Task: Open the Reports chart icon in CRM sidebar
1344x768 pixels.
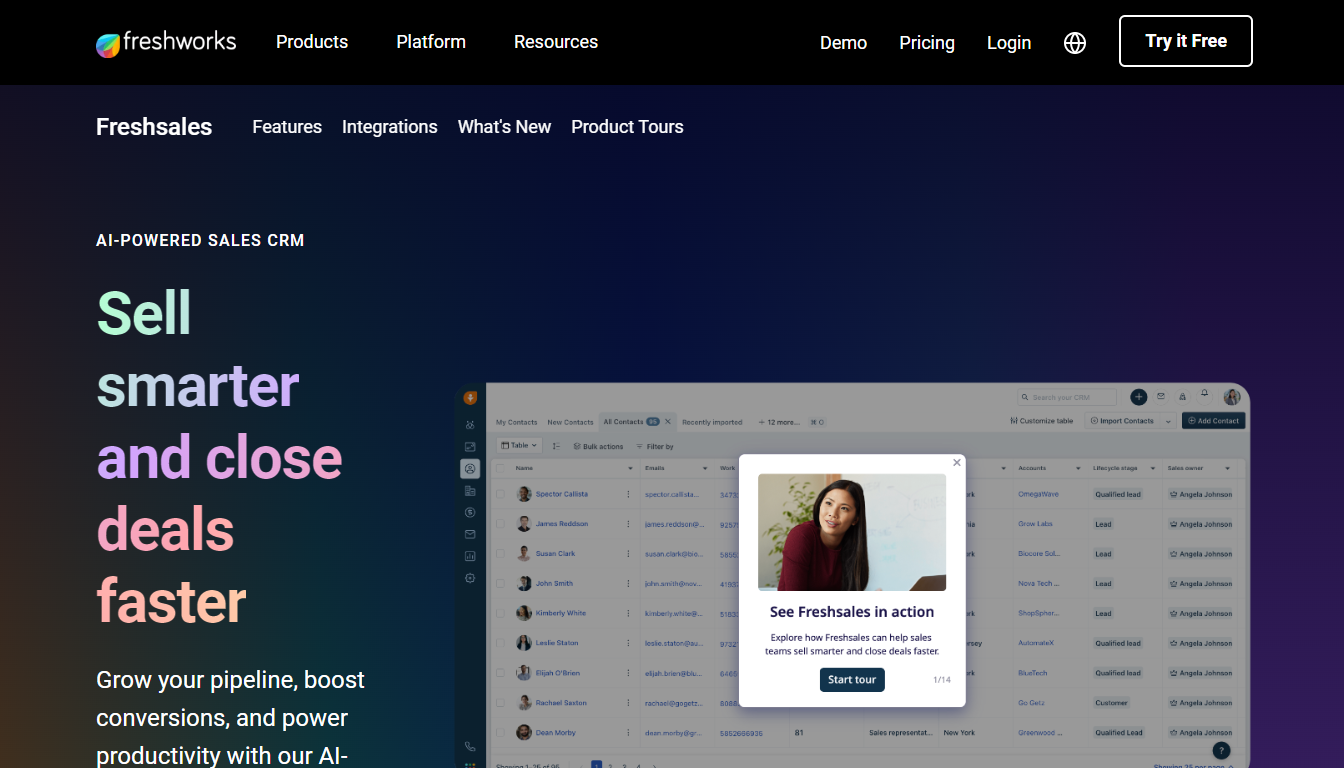Action: coord(470,556)
